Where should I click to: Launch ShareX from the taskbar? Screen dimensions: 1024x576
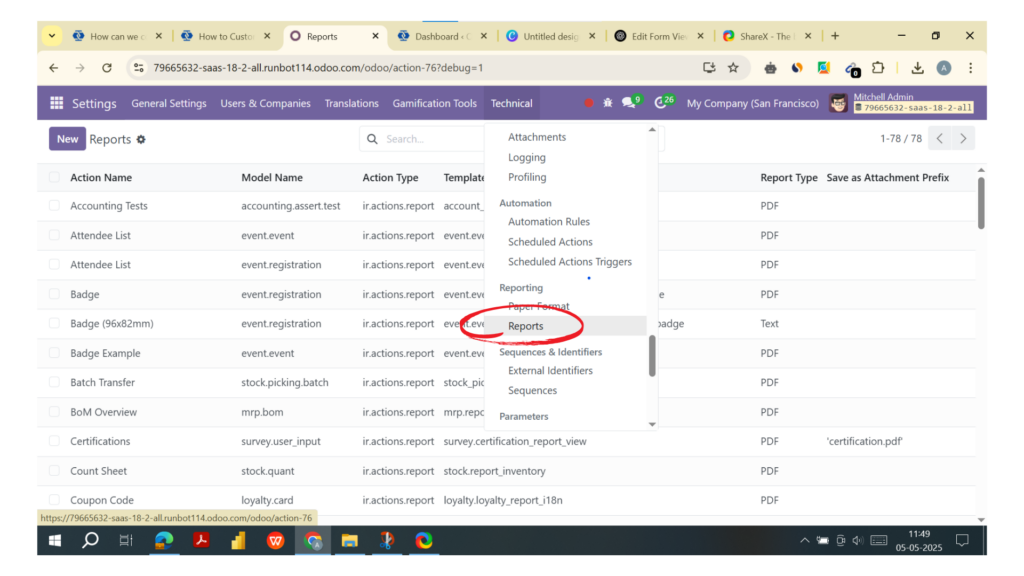click(387, 540)
